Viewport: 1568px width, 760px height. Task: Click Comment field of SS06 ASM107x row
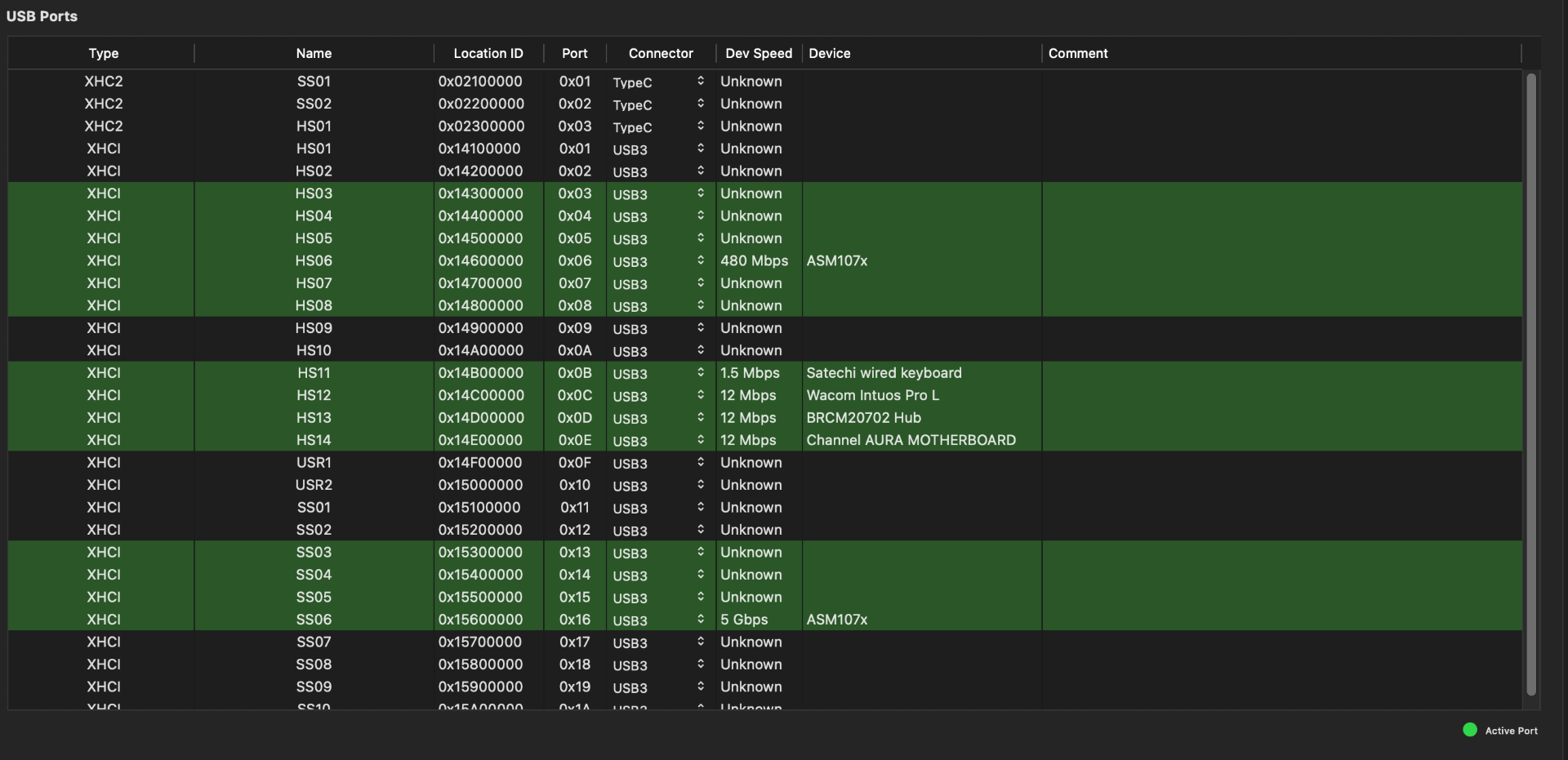pos(1280,620)
